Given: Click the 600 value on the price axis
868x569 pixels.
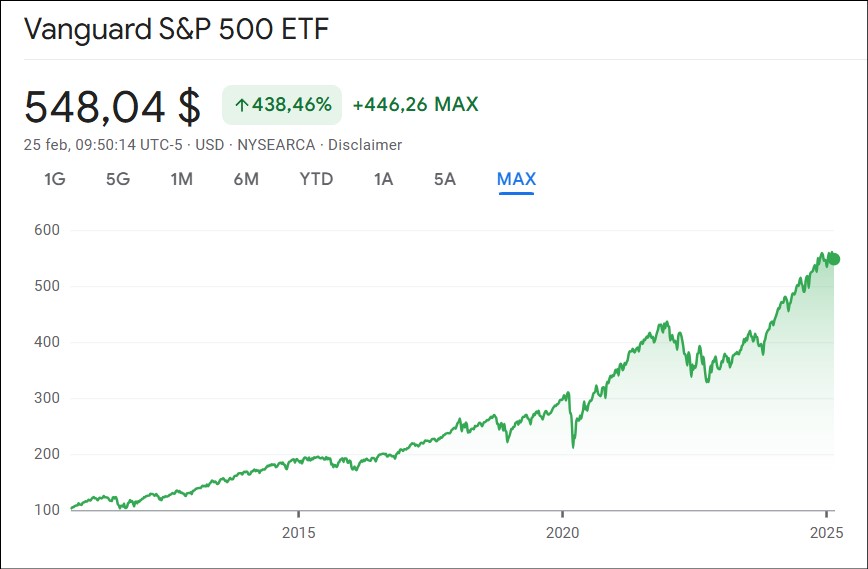Looking at the screenshot, I should pyautogui.click(x=47, y=230).
